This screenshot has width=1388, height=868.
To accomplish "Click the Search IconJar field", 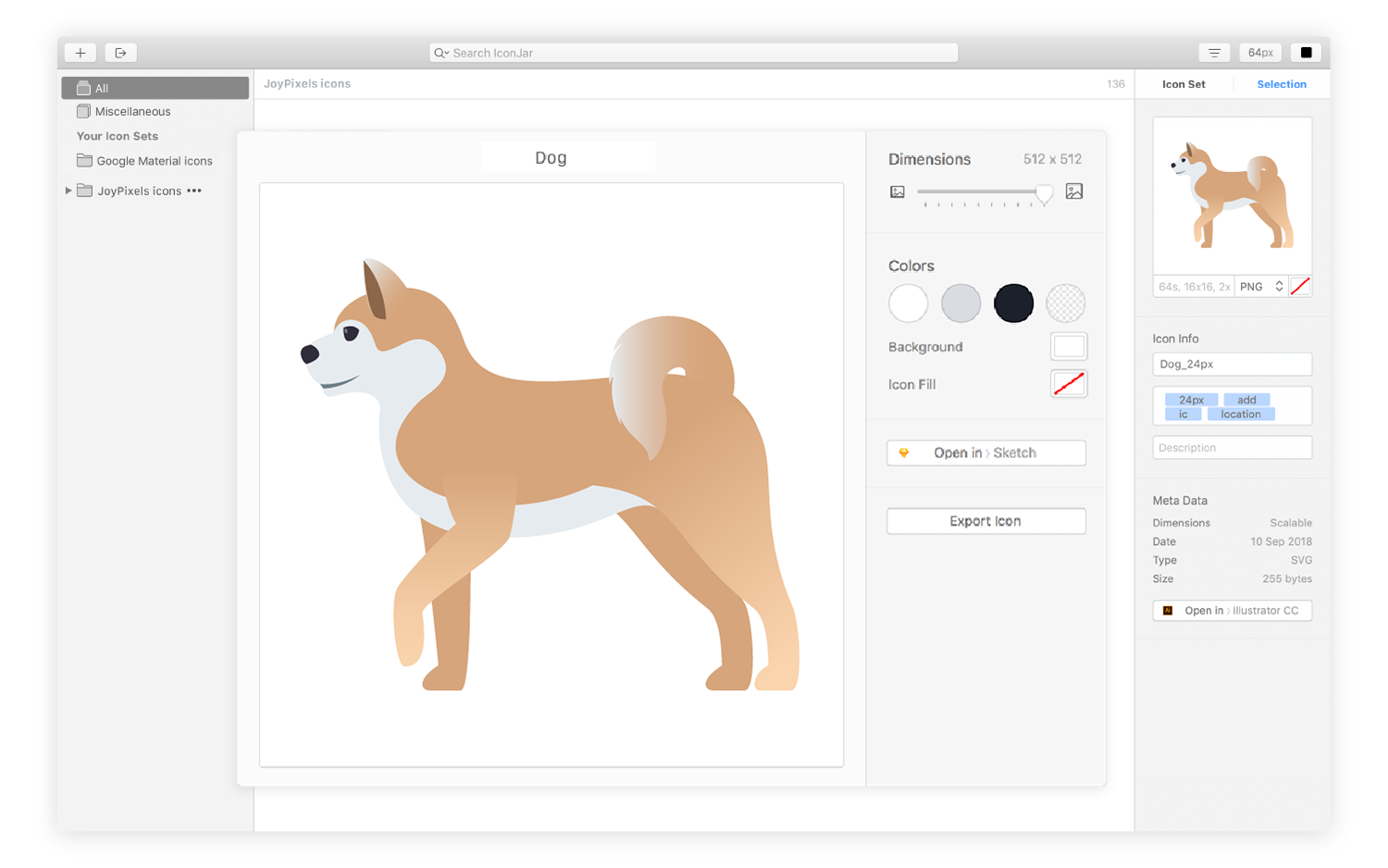I will (694, 53).
